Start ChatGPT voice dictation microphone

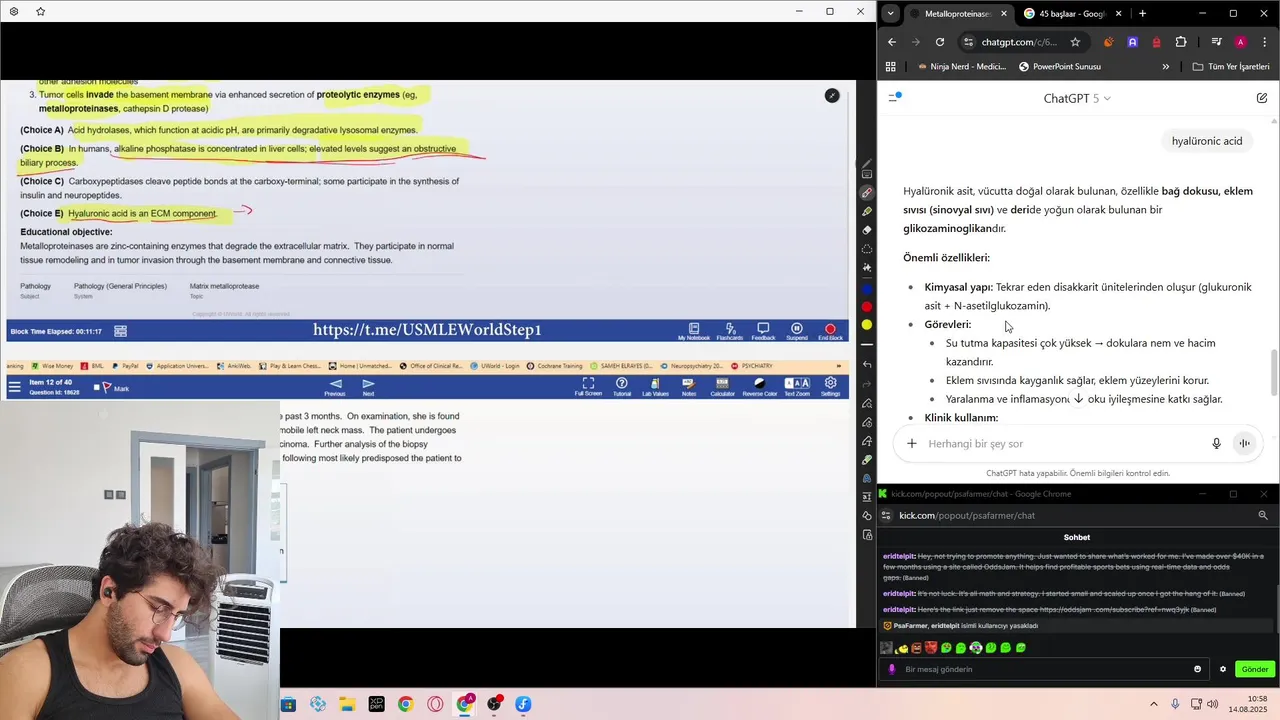point(1216,444)
